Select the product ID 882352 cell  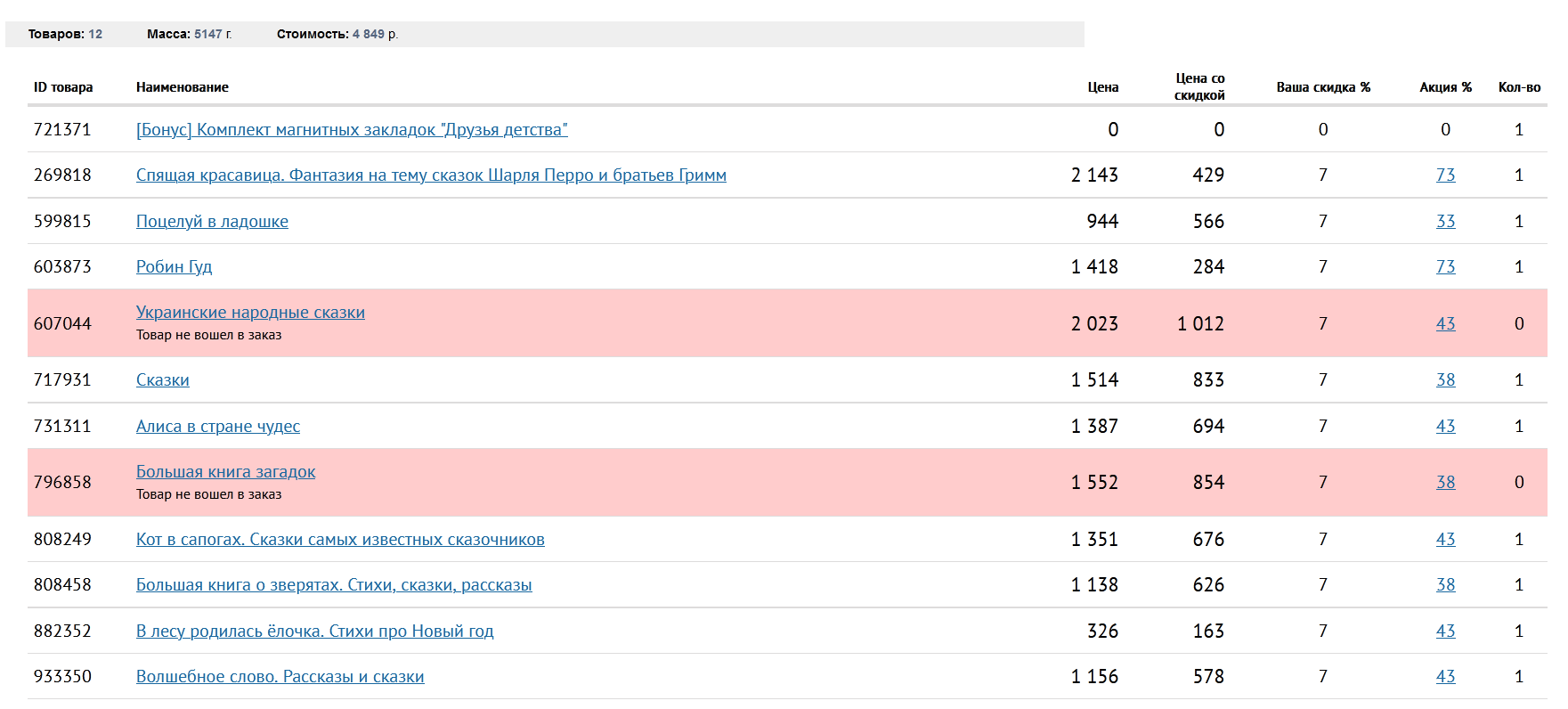click(62, 632)
